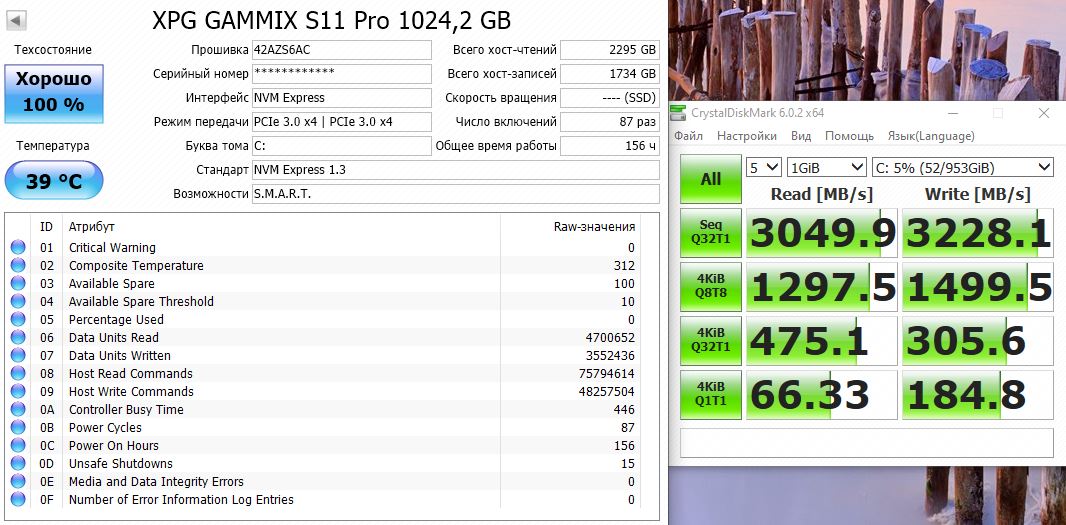Click the Seq Q32T1 read result 3049.9

click(x=822, y=233)
